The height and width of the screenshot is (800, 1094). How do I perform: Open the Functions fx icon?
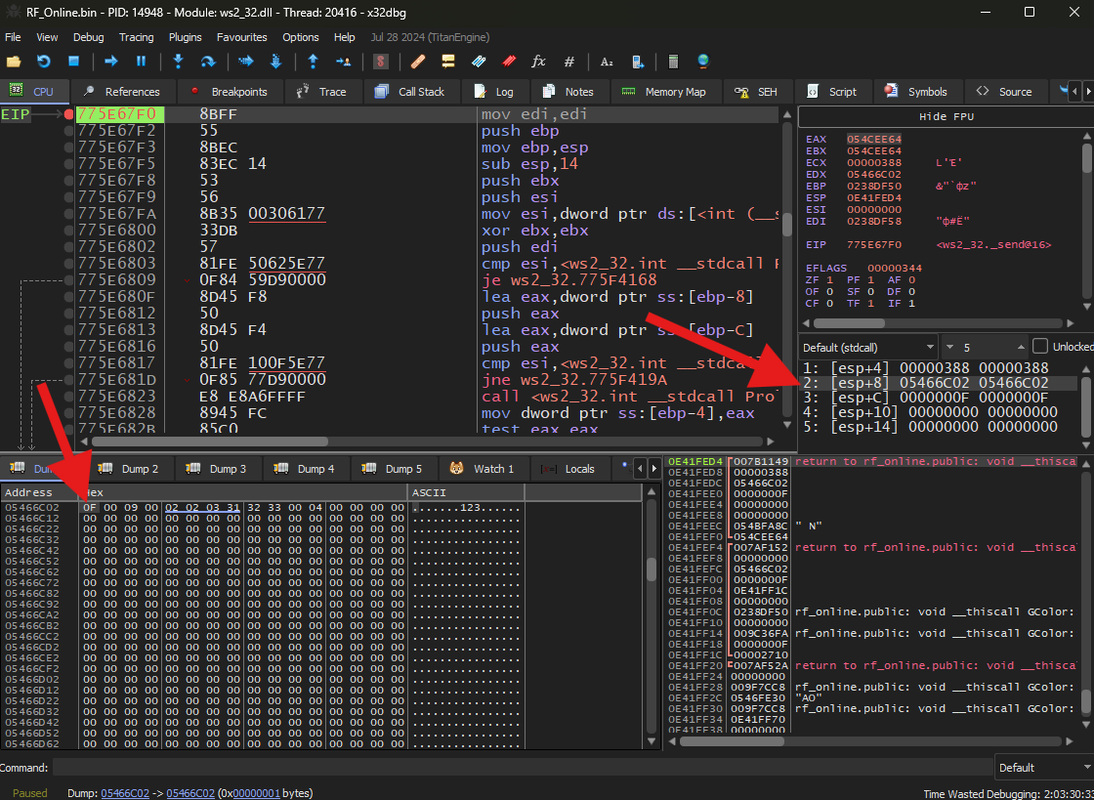(x=539, y=61)
